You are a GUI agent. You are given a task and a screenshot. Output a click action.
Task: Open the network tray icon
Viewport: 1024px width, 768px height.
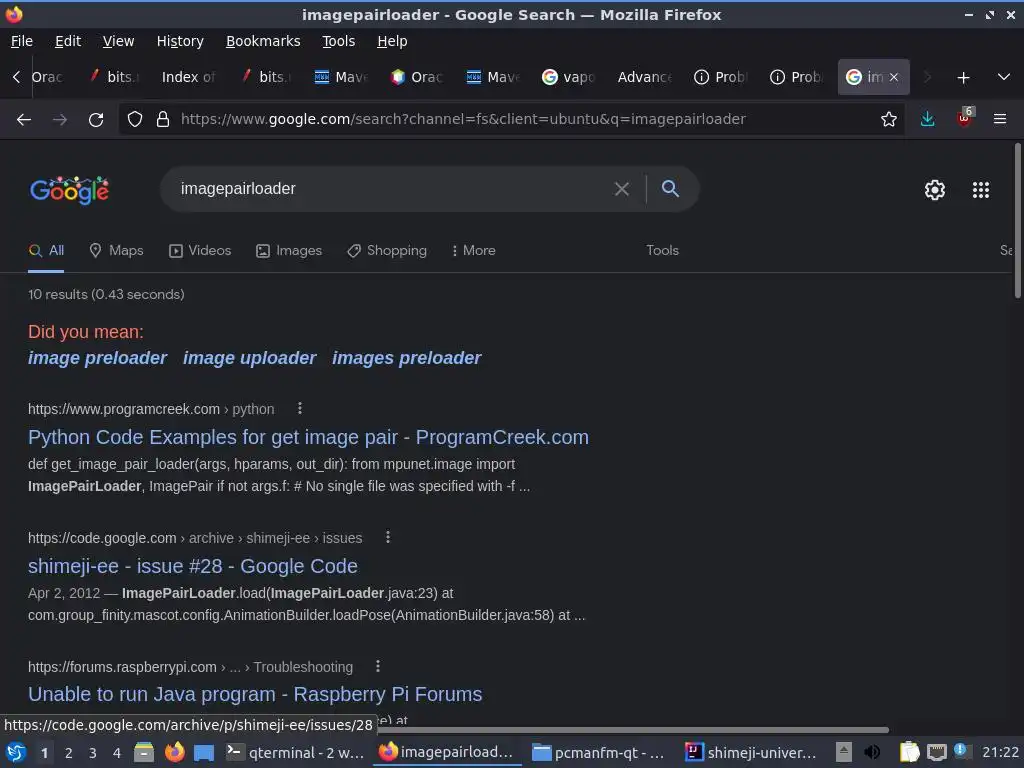pyautogui.click(x=936, y=752)
